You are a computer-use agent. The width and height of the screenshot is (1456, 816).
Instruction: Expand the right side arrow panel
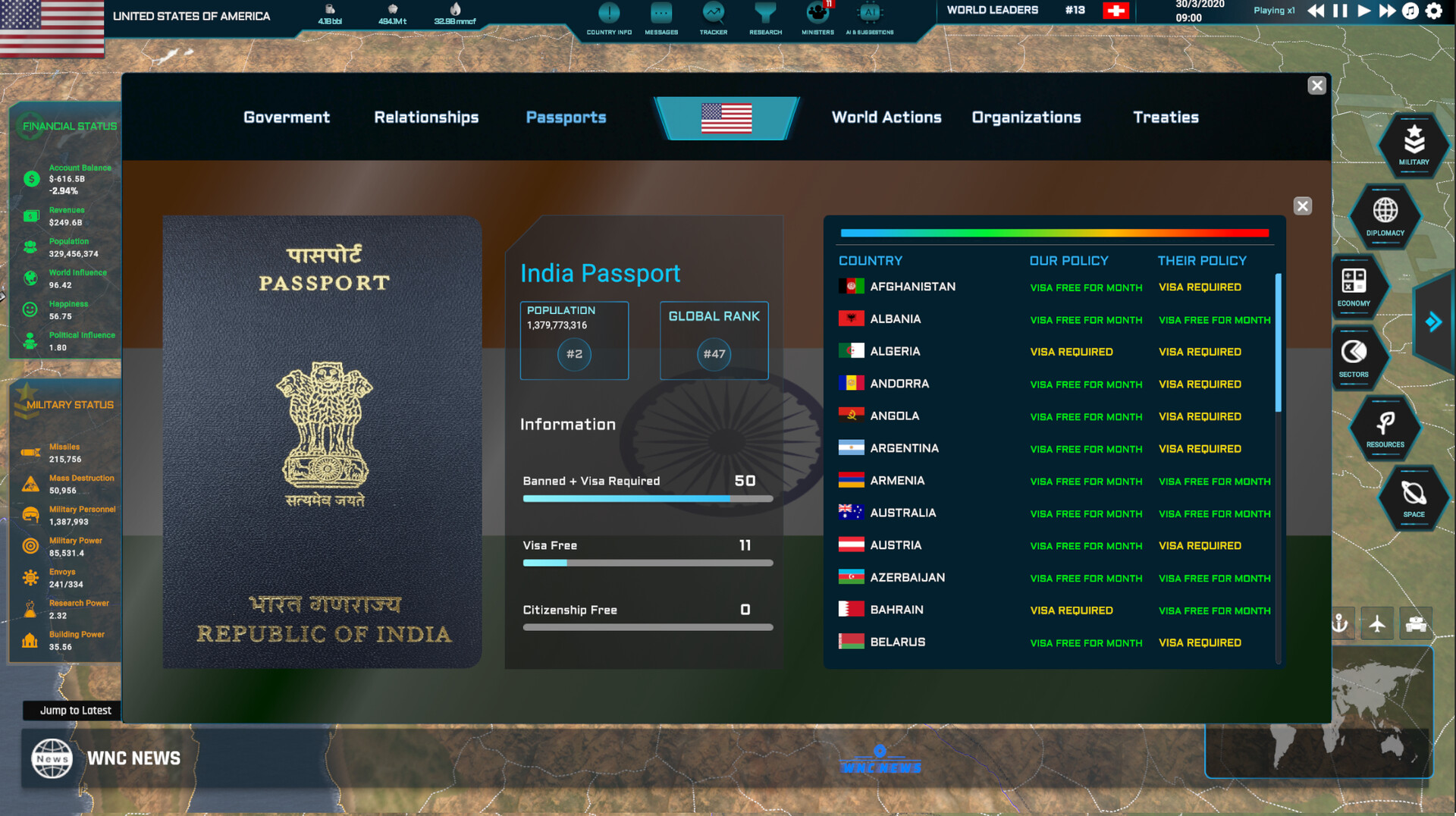pyautogui.click(x=1433, y=322)
